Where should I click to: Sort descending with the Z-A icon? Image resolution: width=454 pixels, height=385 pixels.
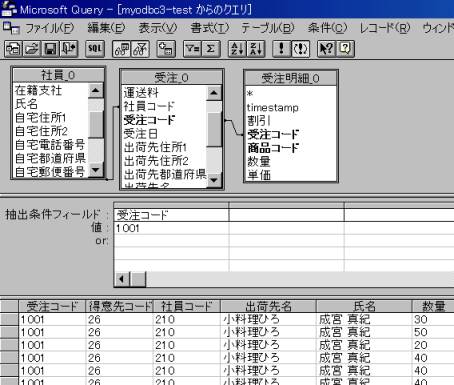[256, 49]
